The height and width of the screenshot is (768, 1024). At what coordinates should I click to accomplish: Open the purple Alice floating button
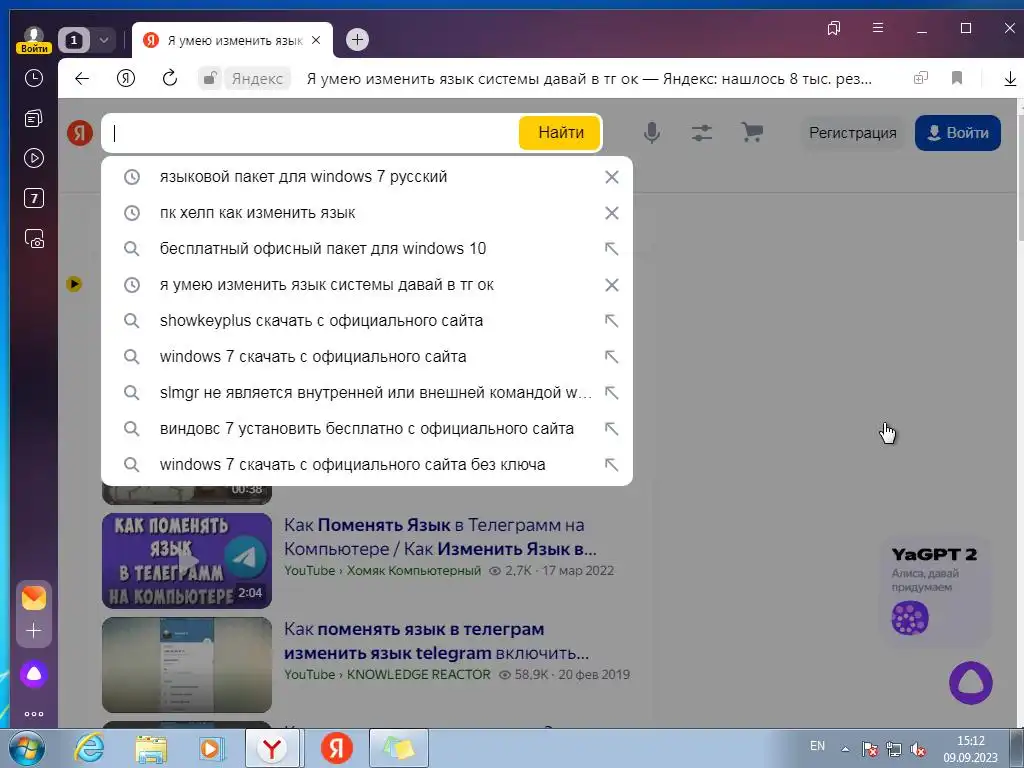pos(970,682)
